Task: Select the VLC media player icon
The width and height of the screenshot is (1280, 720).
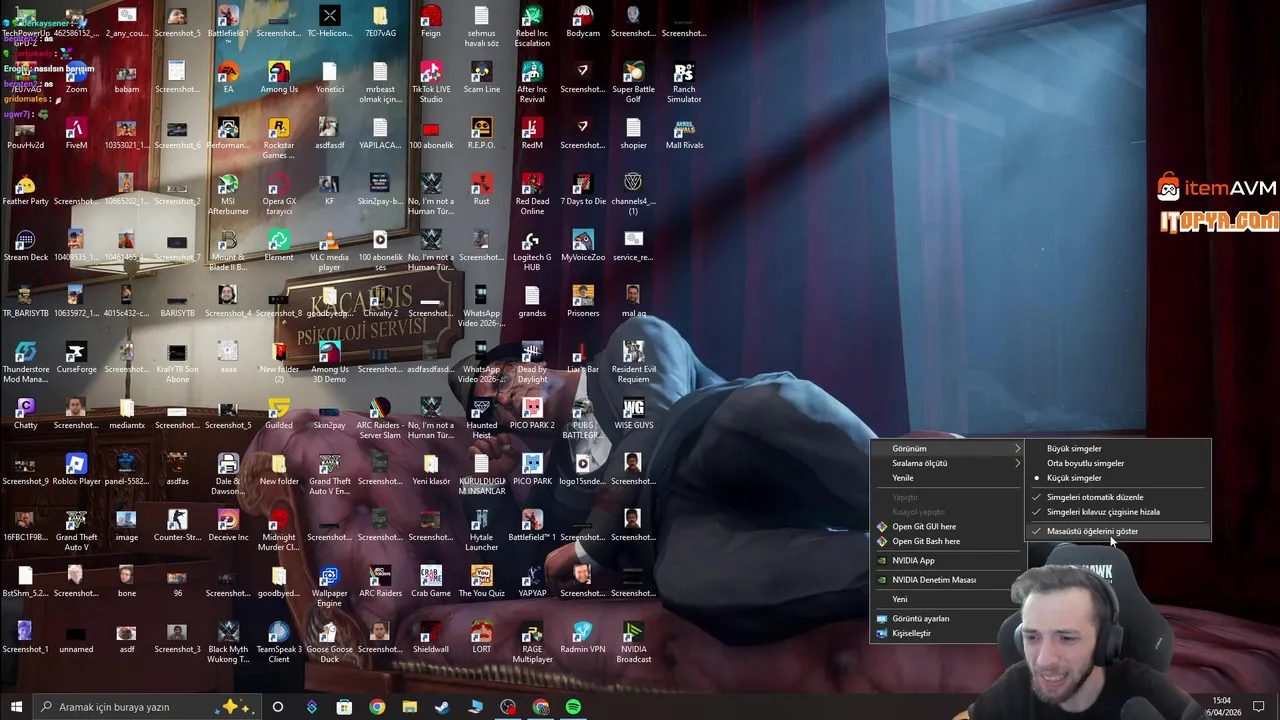Action: (330, 249)
